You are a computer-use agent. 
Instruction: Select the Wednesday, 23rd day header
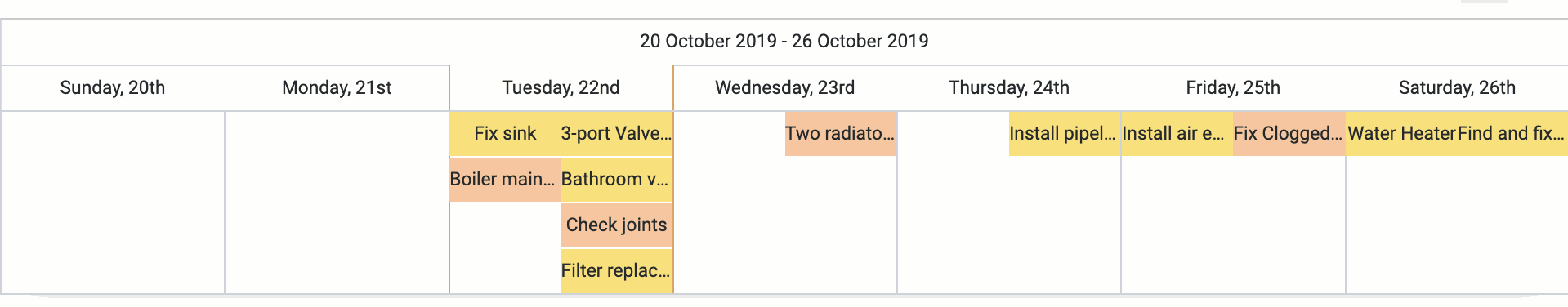[785, 88]
